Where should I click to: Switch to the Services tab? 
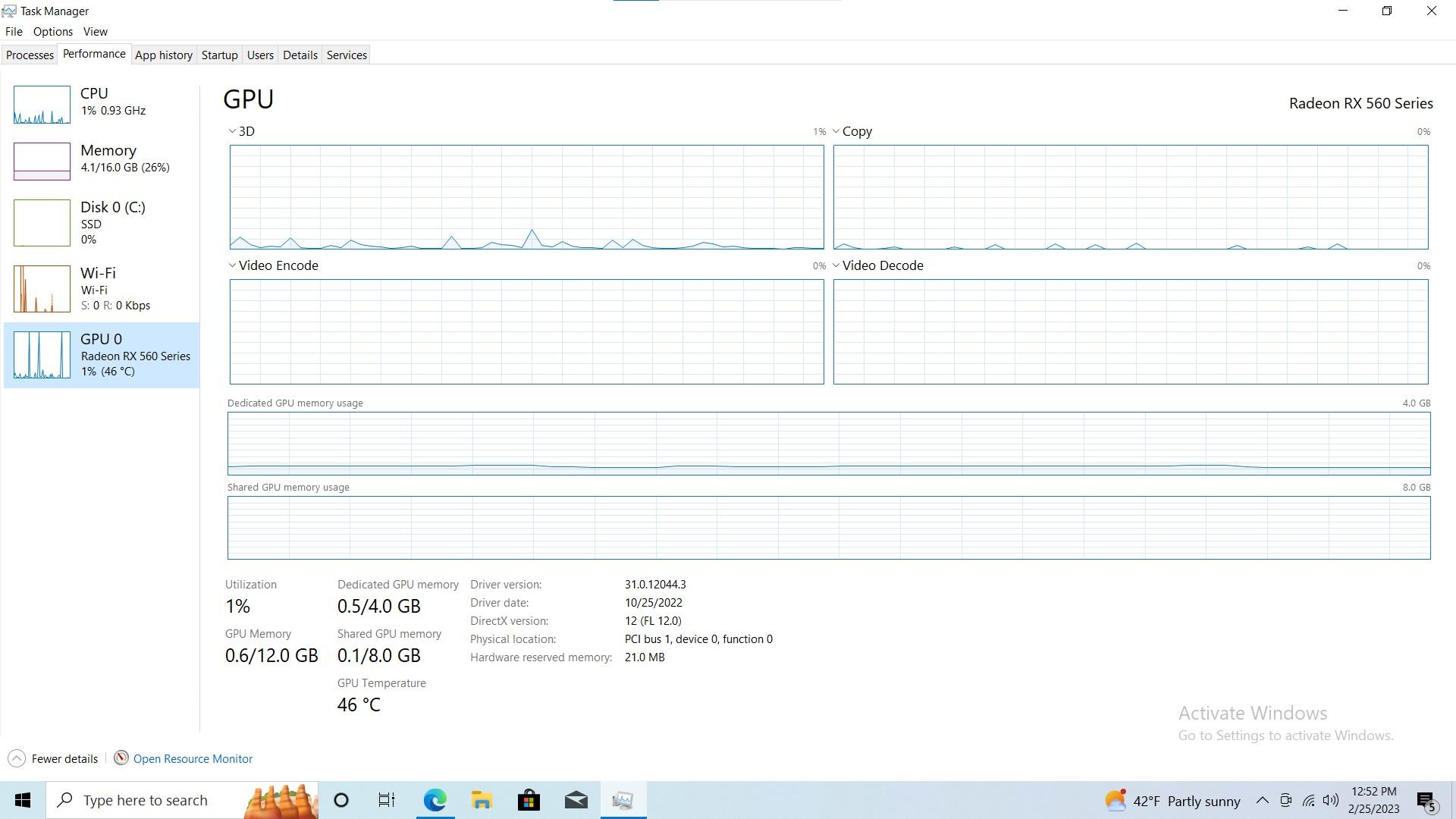click(x=347, y=55)
